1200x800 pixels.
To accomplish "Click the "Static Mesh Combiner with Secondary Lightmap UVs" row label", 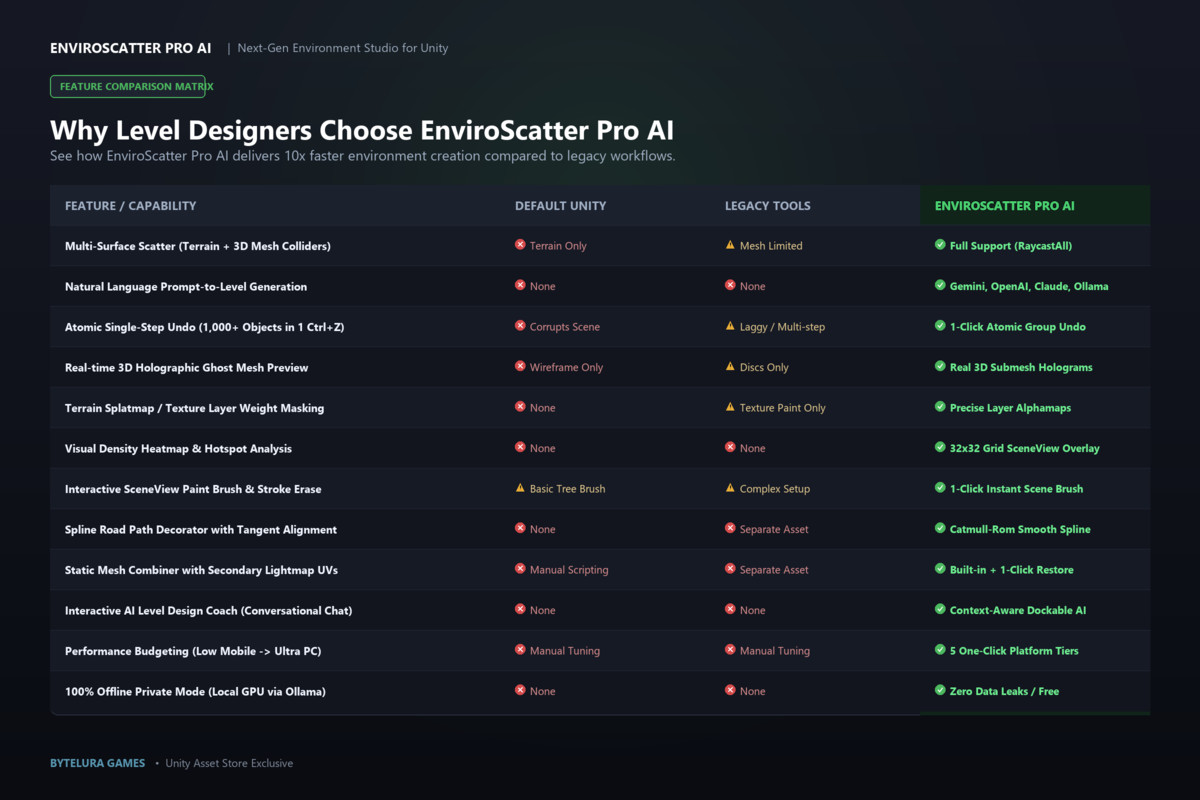I will point(202,570).
